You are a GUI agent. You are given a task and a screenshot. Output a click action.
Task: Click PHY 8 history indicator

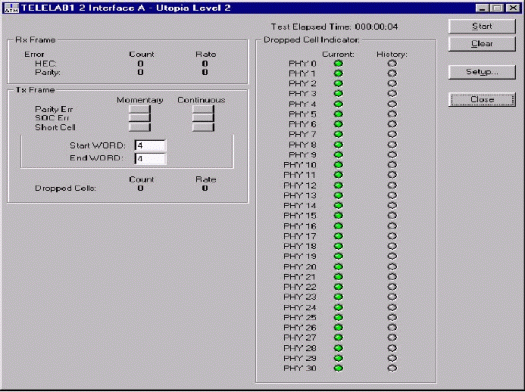392,145
